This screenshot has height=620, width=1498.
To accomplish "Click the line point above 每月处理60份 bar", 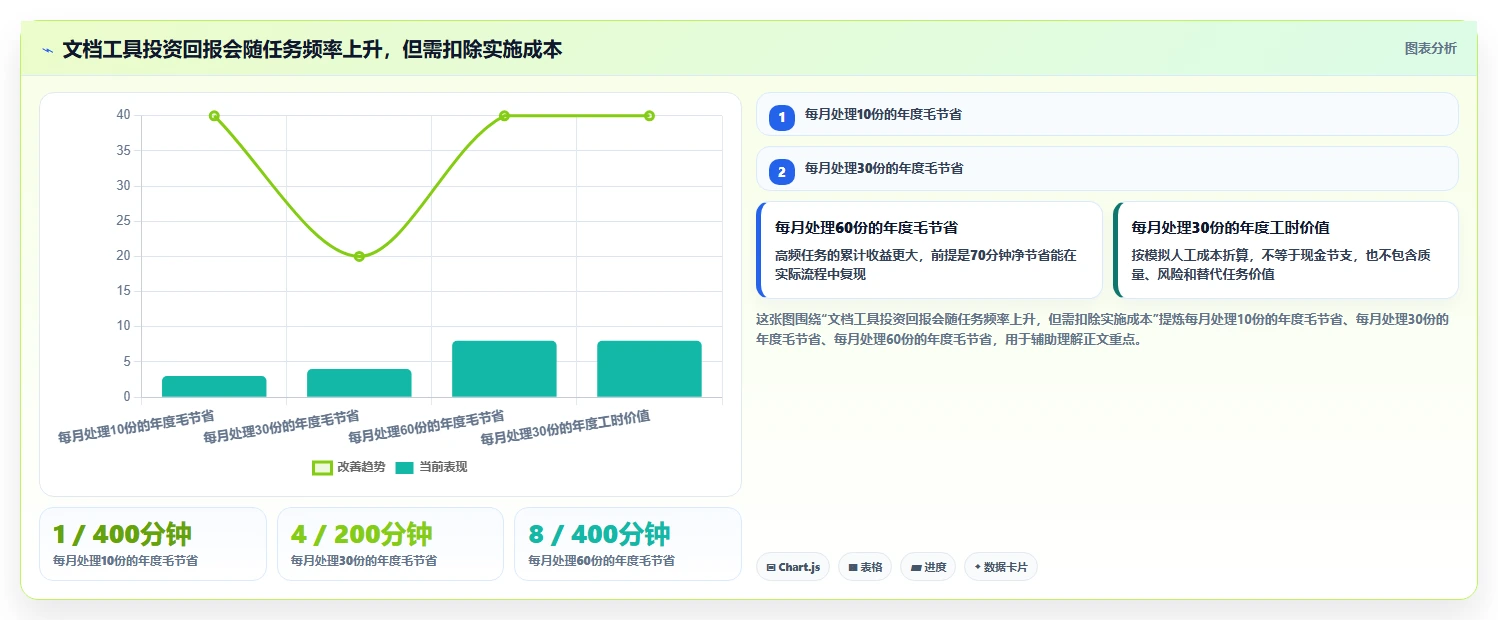I will tap(504, 116).
